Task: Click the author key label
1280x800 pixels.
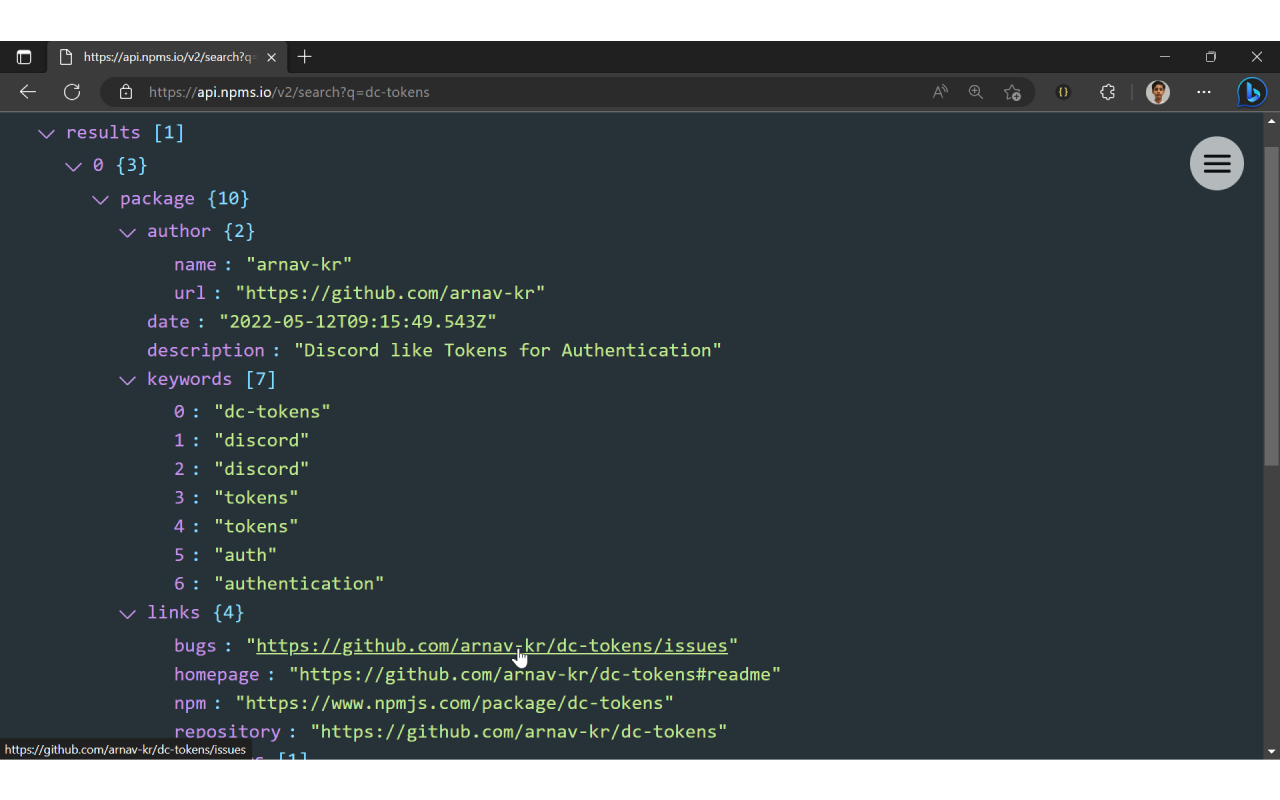Action: pyautogui.click(x=179, y=232)
